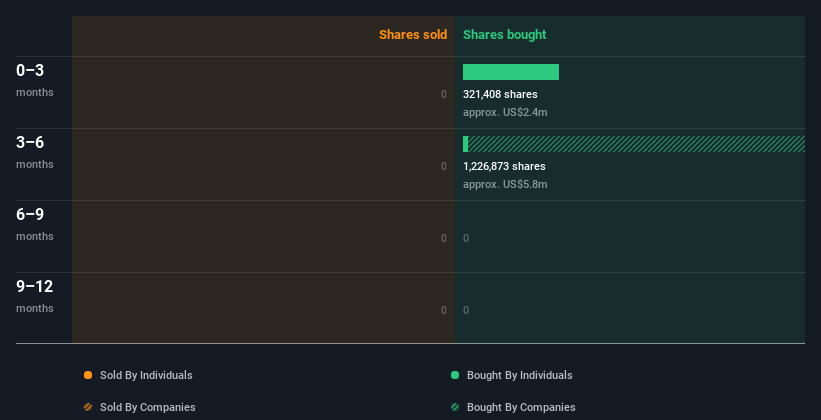Click the striped Sold By Companies legend icon

(x=88, y=407)
